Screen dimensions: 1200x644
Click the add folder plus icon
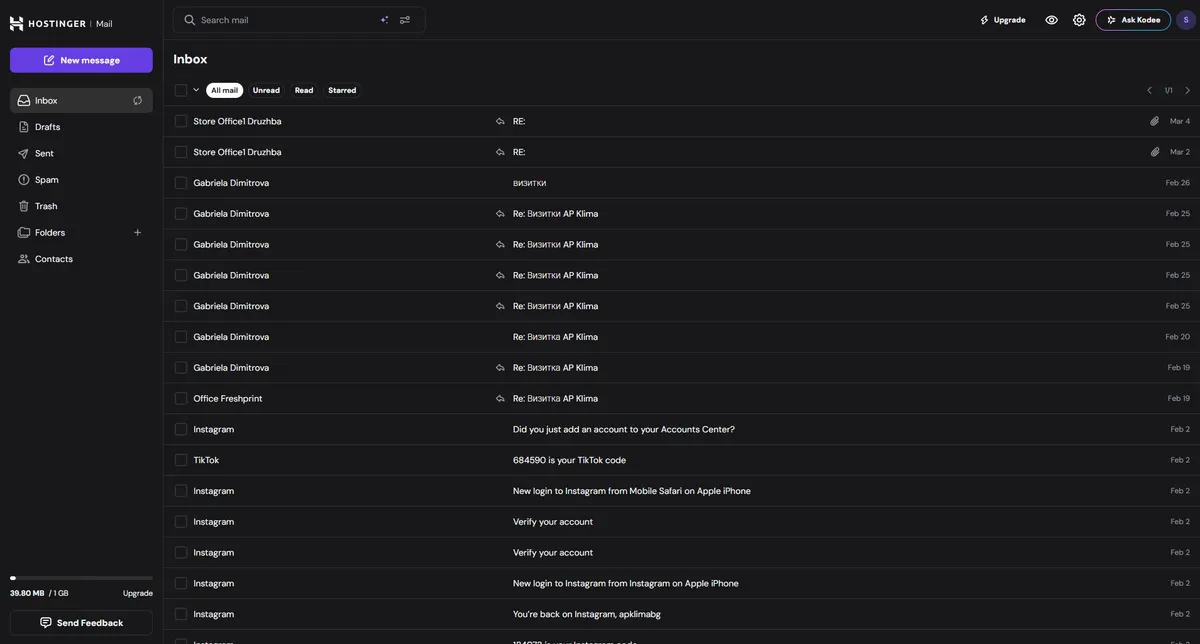138,233
